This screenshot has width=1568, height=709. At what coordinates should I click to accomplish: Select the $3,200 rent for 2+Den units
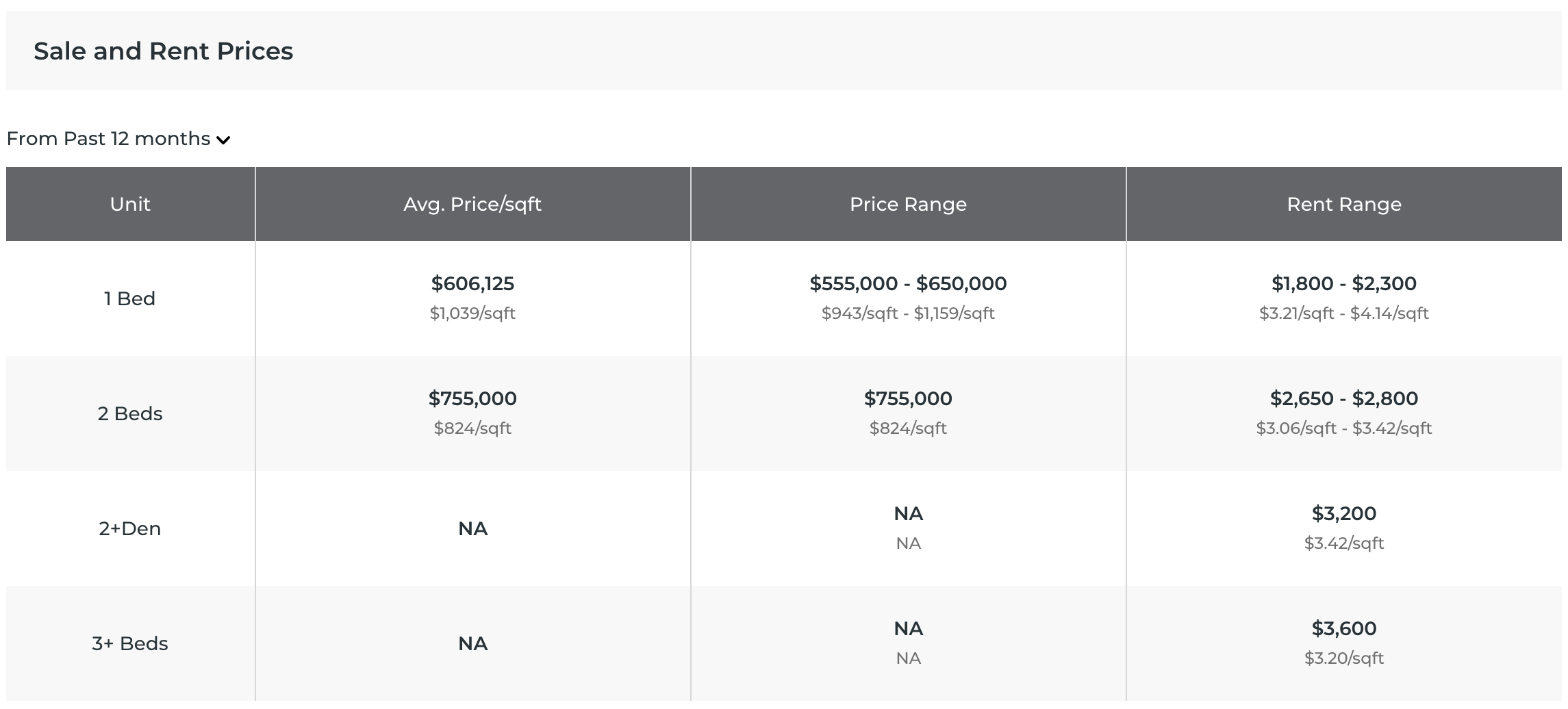pyautogui.click(x=1343, y=513)
